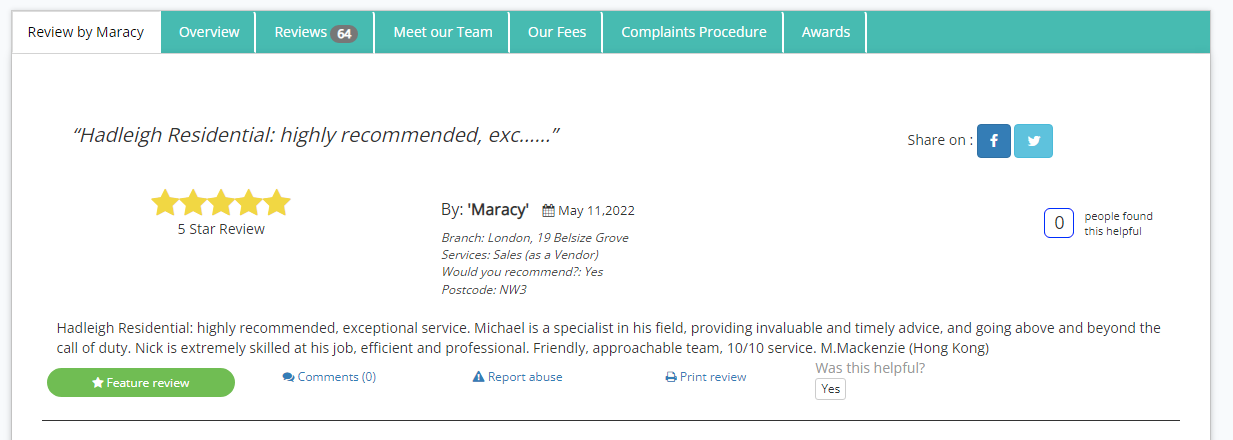View the Complaints Procedure tab
This screenshot has height=440, width=1233.
point(693,32)
